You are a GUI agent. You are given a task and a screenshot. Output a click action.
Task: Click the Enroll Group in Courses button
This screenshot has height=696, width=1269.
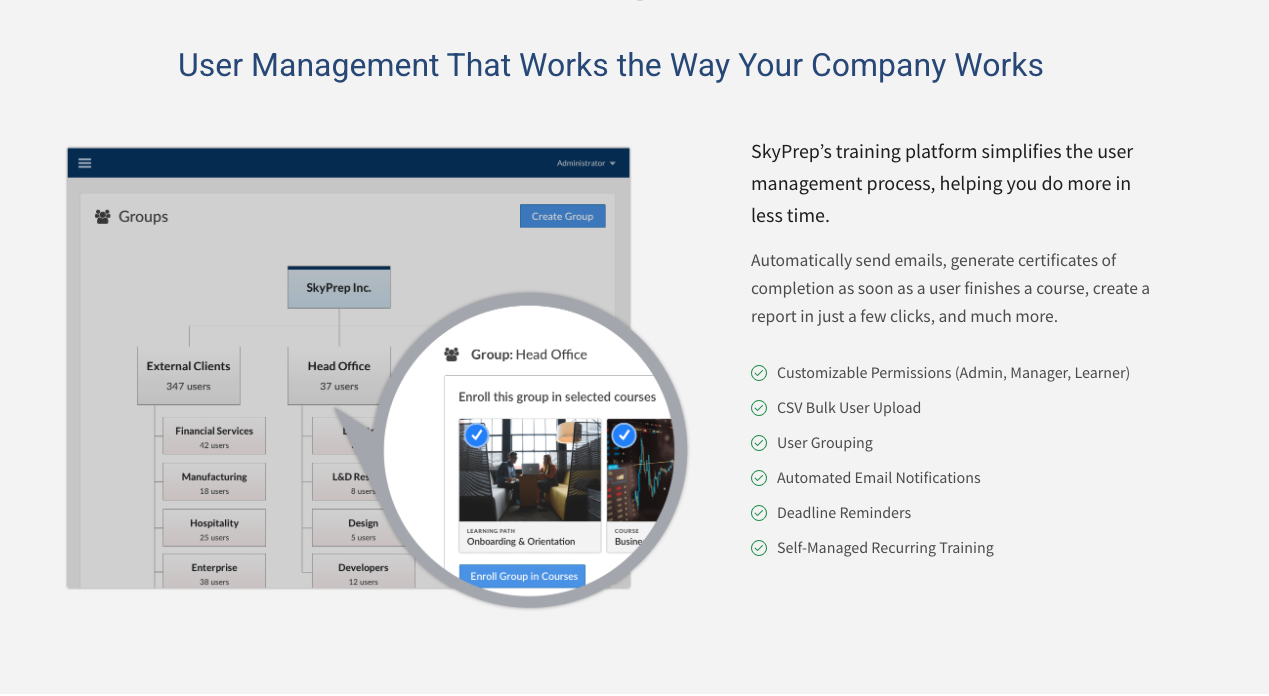(x=522, y=576)
